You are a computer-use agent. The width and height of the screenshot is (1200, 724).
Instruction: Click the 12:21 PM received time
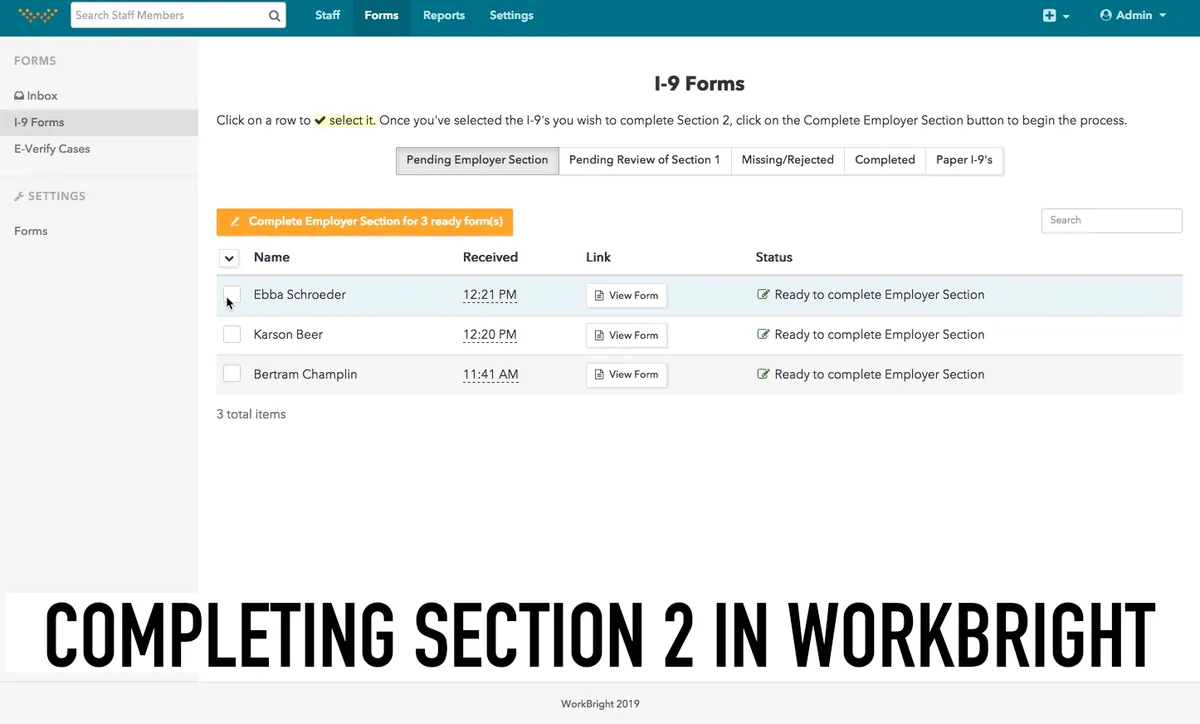coord(490,295)
